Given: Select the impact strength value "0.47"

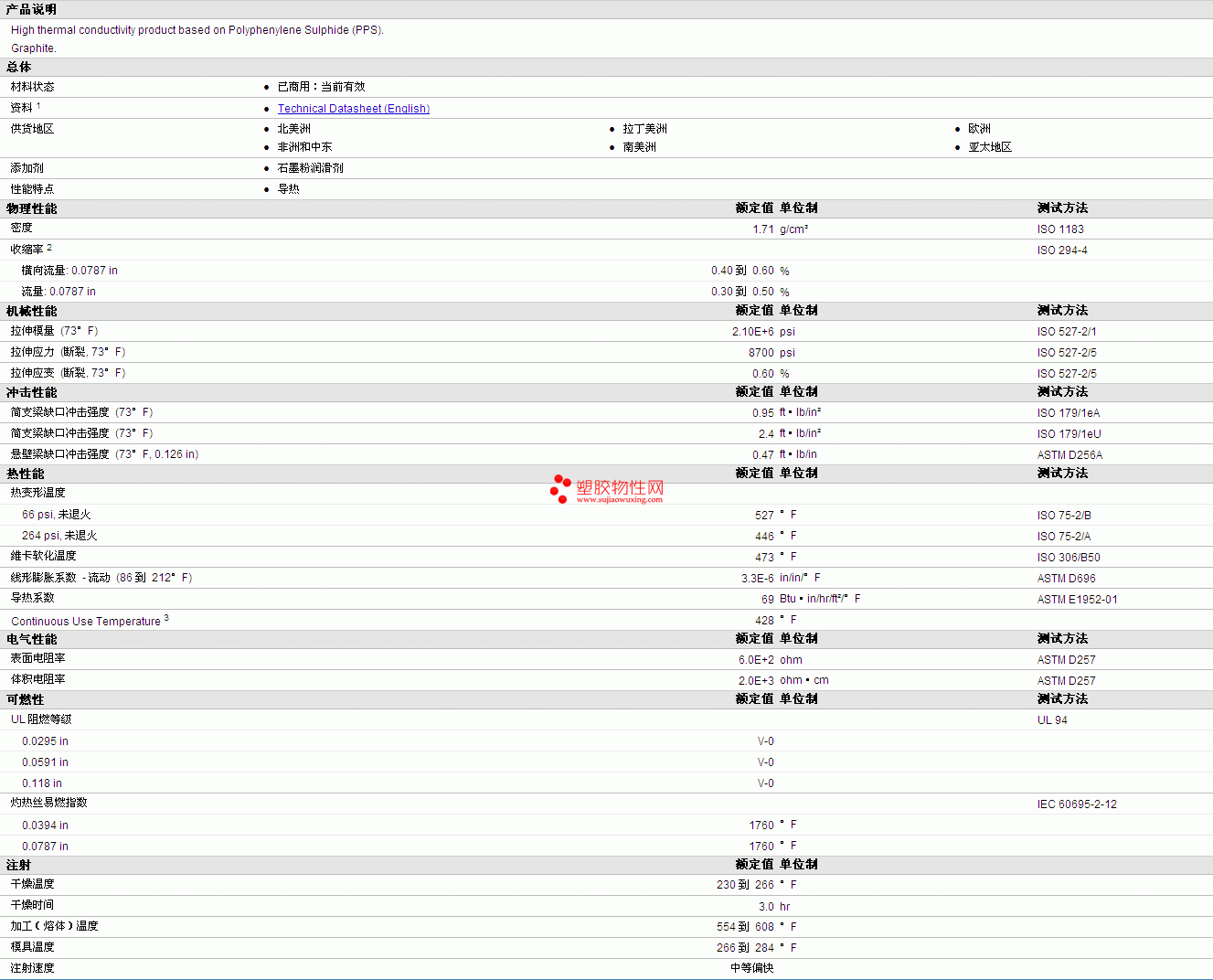Looking at the screenshot, I should coord(763,455).
